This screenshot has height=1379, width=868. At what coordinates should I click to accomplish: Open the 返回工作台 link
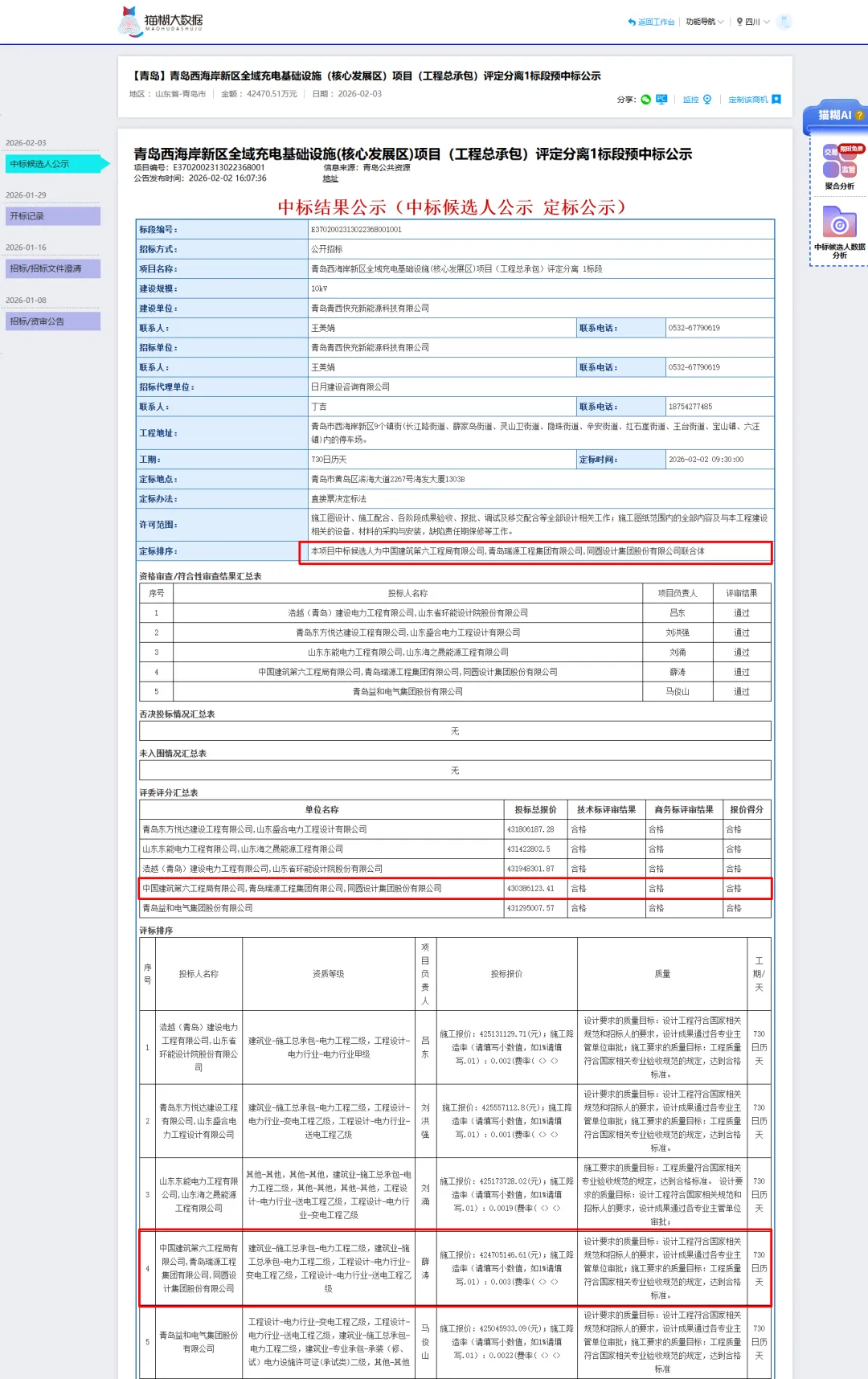[x=656, y=22]
